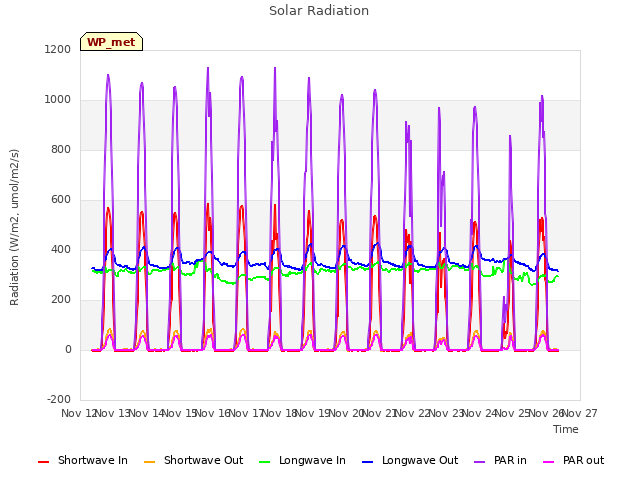Click the 400 y-axis tick label
The height and width of the screenshot is (480, 640).
point(61,249)
